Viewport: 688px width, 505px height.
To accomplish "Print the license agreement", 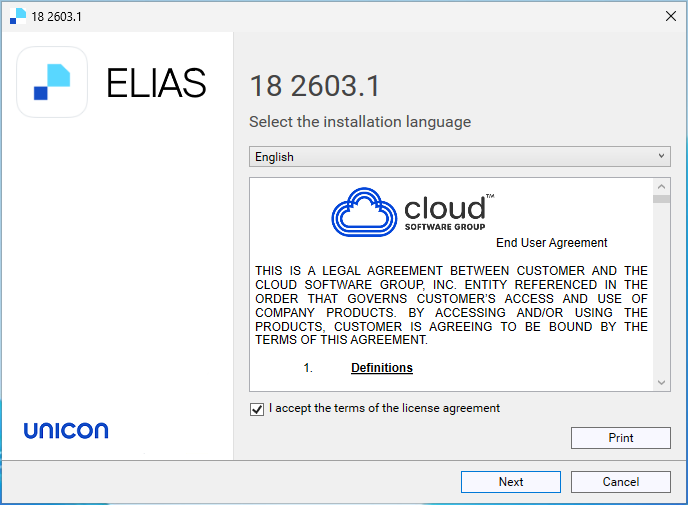I will tap(620, 438).
